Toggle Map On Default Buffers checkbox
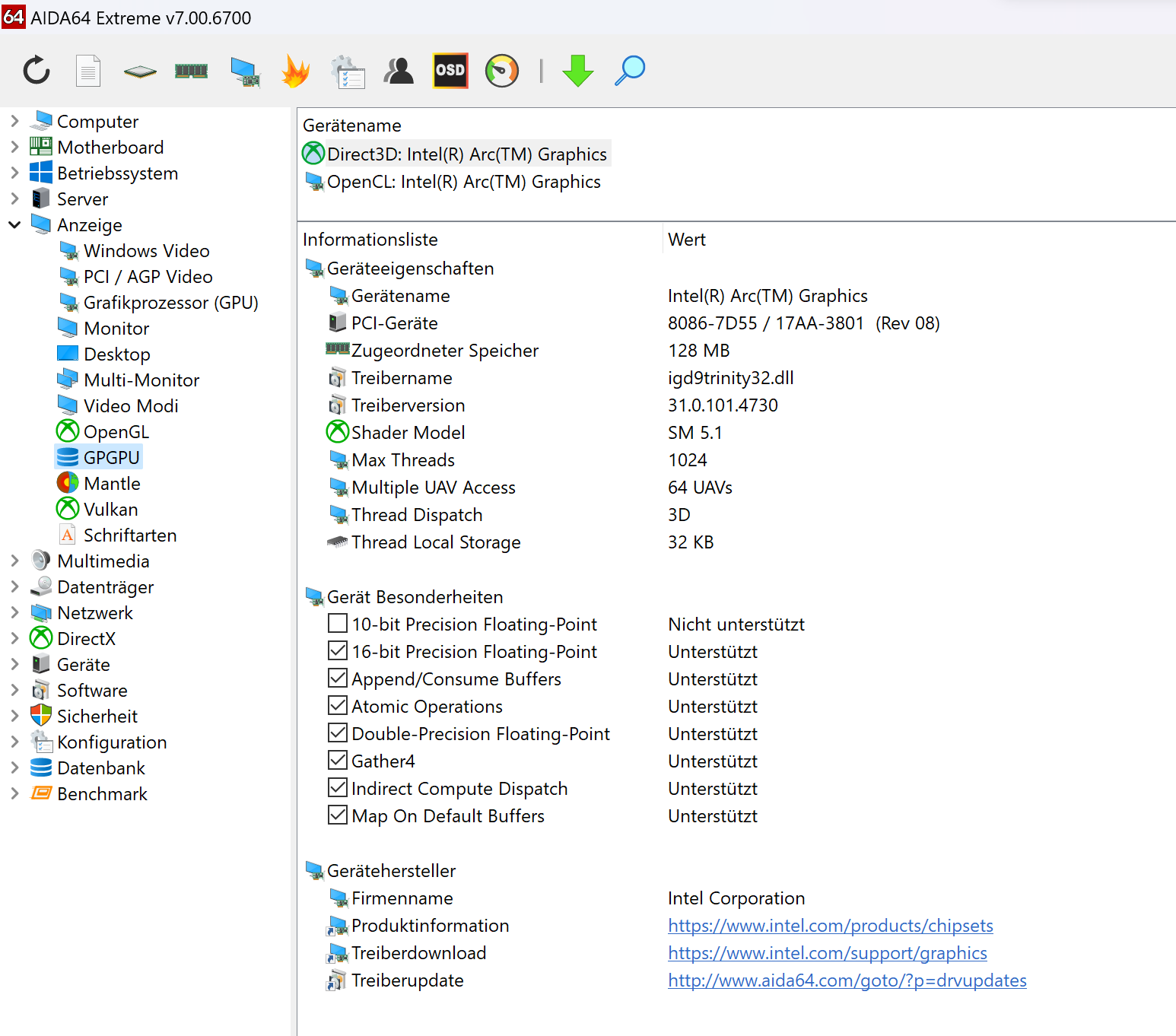Image resolution: width=1176 pixels, height=1036 pixels. pos(338,815)
